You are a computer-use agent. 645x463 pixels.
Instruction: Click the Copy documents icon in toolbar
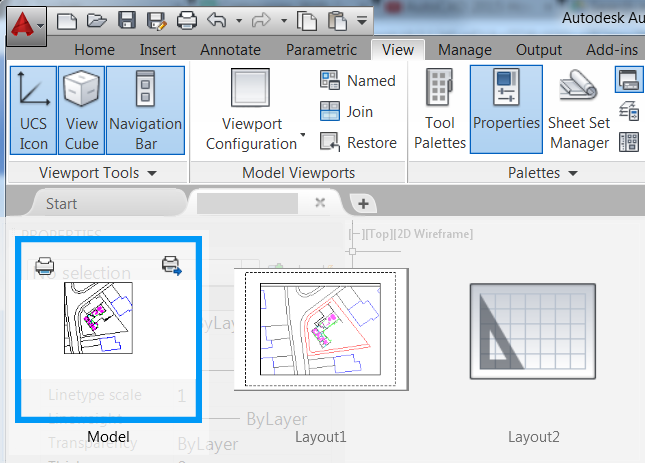coord(306,21)
